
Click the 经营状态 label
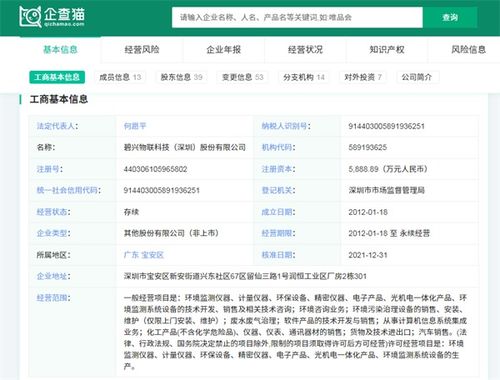point(53,212)
